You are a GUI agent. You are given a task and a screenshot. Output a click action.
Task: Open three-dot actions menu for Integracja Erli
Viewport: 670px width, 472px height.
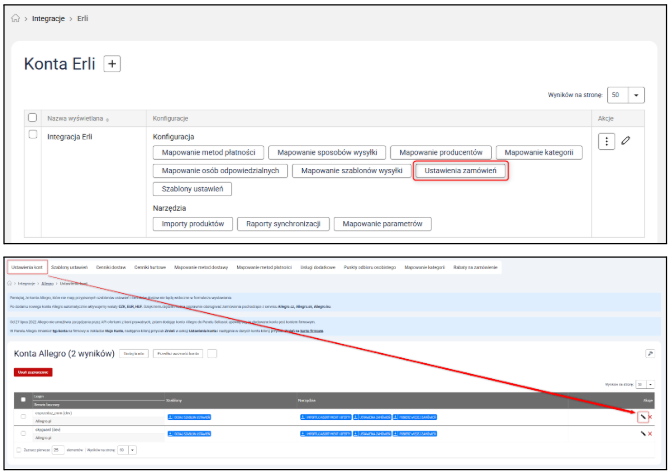tap(606, 141)
